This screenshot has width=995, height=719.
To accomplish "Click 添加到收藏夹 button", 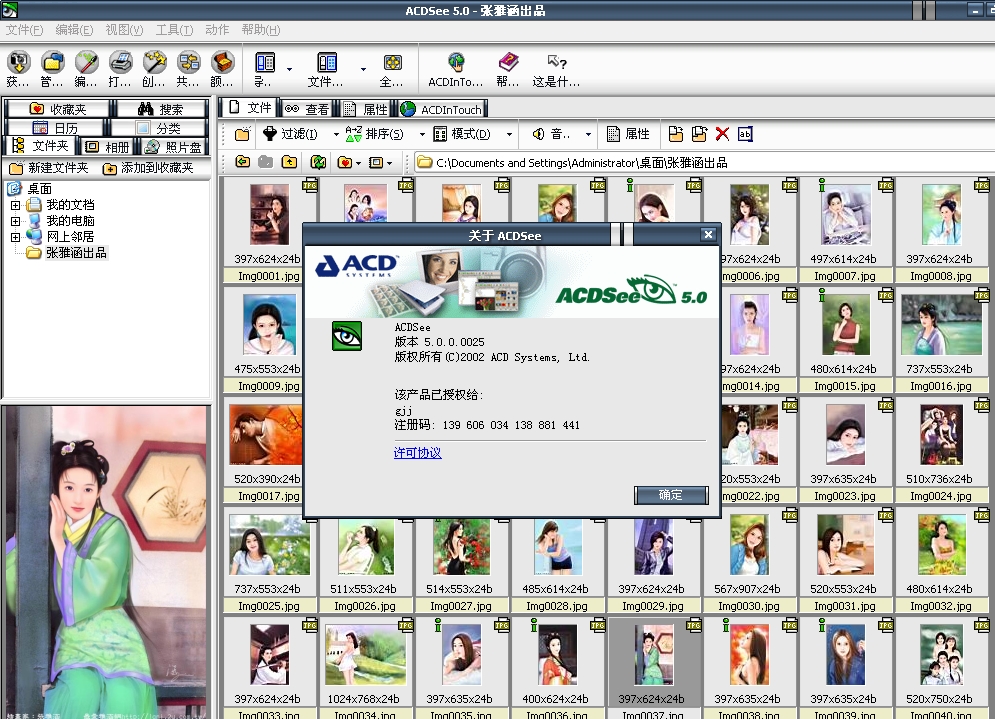I will (148, 168).
